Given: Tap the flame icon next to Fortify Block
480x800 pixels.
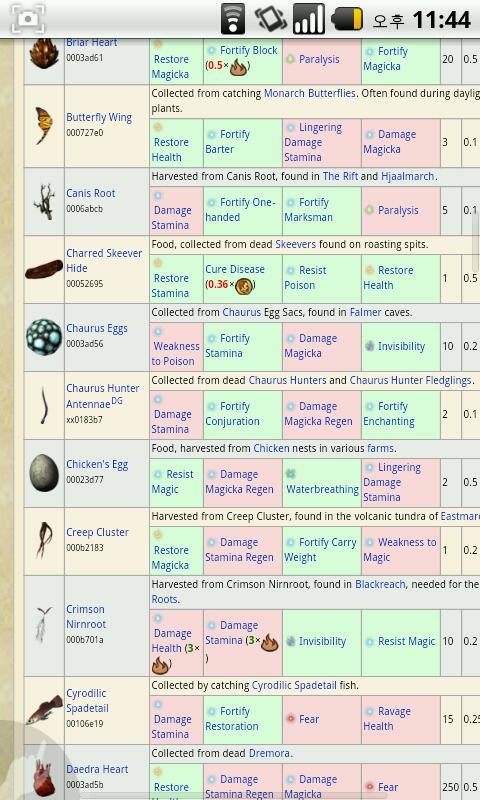Looking at the screenshot, I should tap(238, 67).
